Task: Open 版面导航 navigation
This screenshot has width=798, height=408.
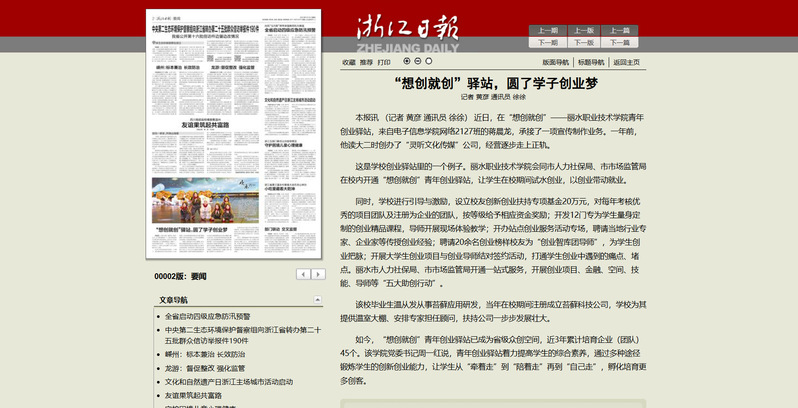Action: [555, 63]
